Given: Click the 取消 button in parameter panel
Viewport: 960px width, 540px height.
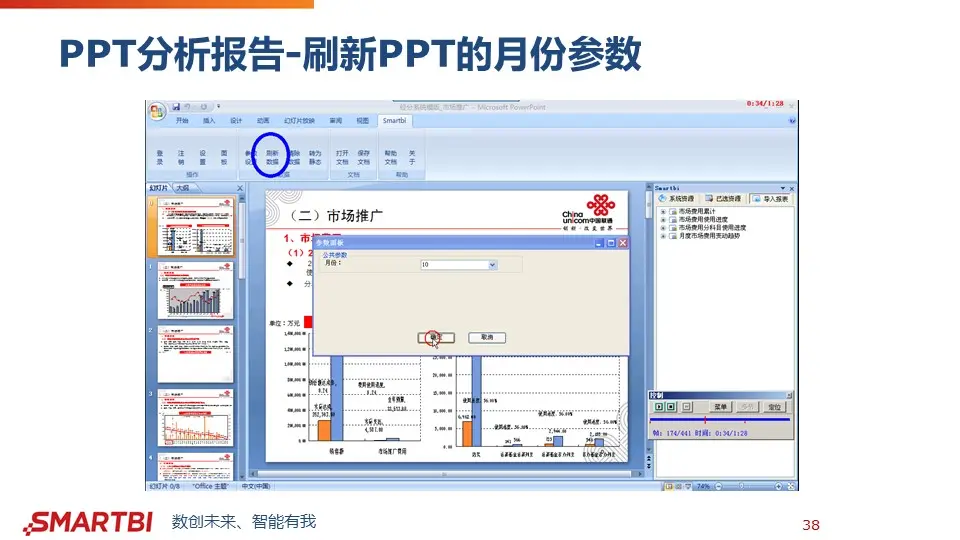Looking at the screenshot, I should point(487,337).
